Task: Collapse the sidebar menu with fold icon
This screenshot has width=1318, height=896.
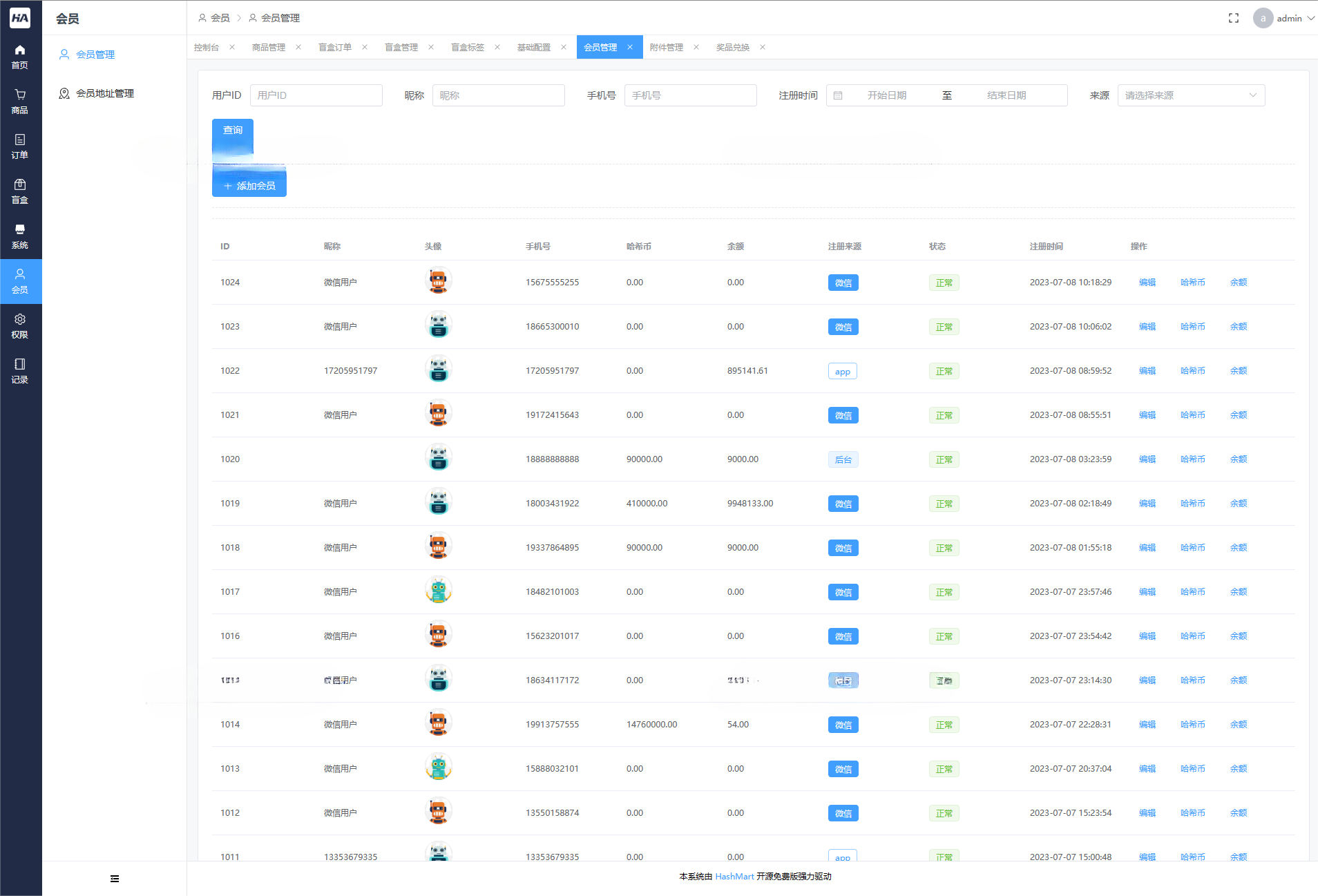Action: point(115,879)
